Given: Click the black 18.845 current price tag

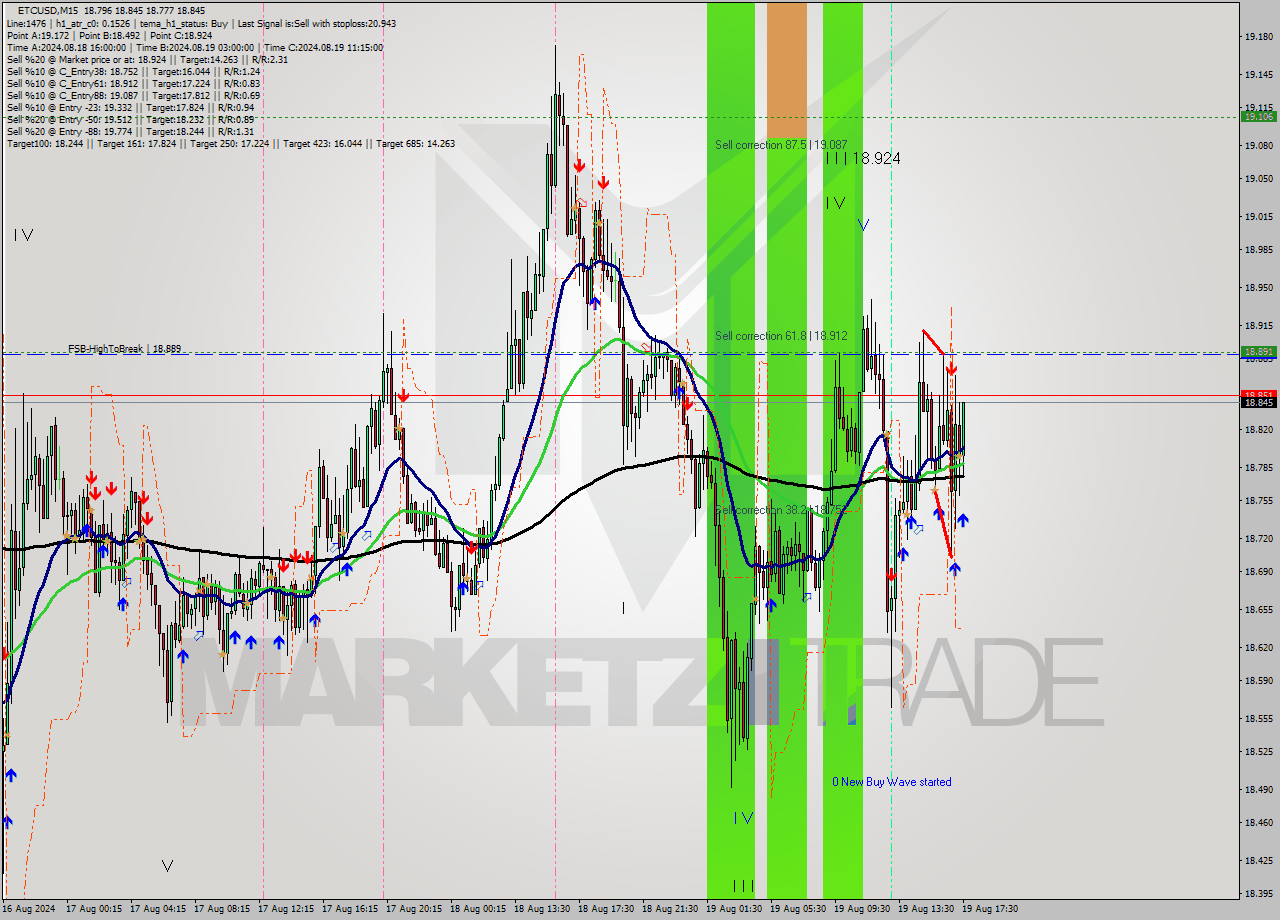Looking at the screenshot, I should coord(1258,402).
